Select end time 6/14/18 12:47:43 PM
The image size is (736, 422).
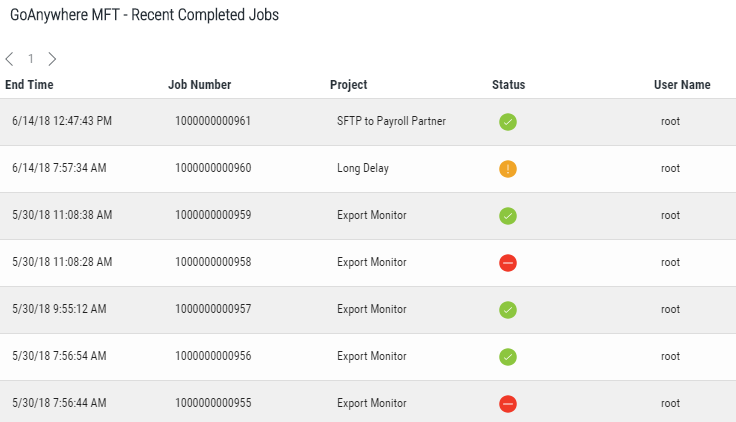pos(62,121)
